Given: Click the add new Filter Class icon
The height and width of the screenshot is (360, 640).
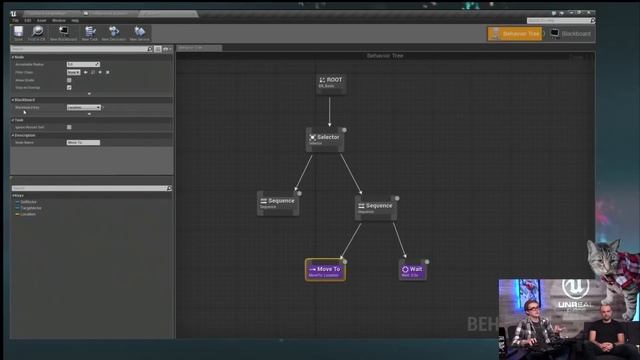Looking at the screenshot, I should (x=100, y=72).
